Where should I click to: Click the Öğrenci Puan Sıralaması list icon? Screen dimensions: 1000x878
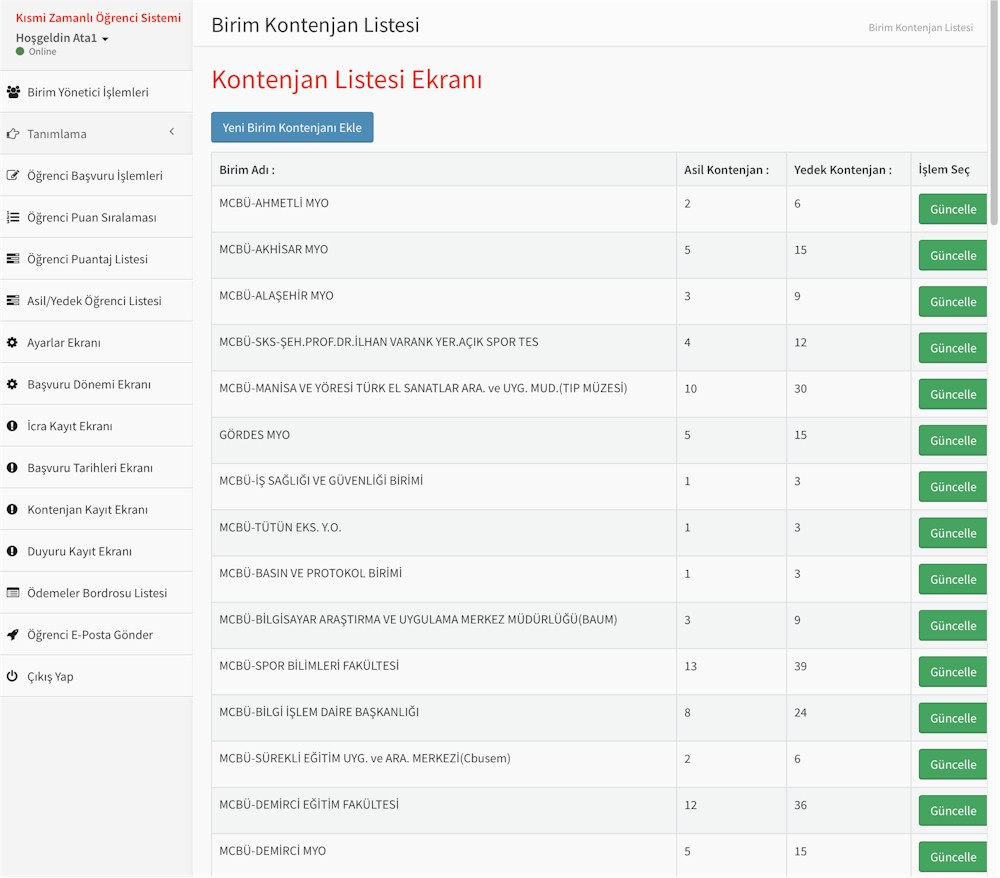pyautogui.click(x=13, y=217)
